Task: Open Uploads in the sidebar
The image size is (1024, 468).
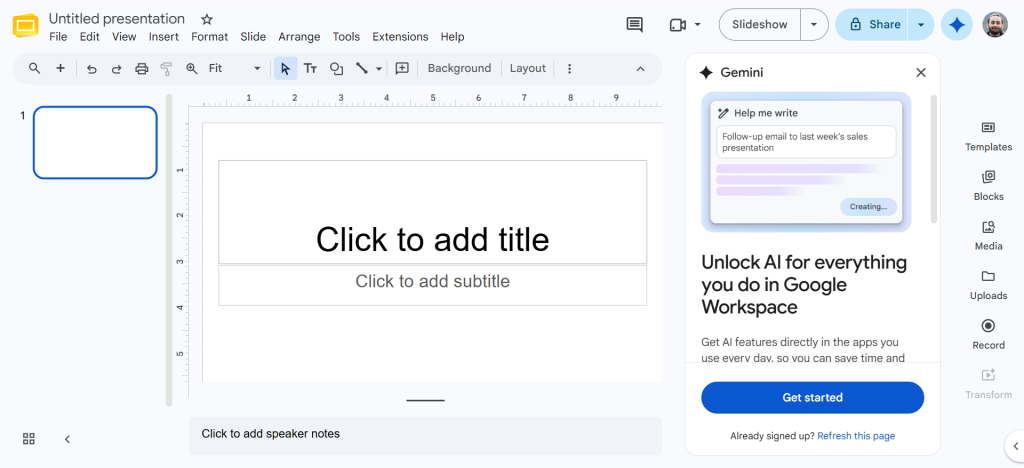Action: point(988,285)
